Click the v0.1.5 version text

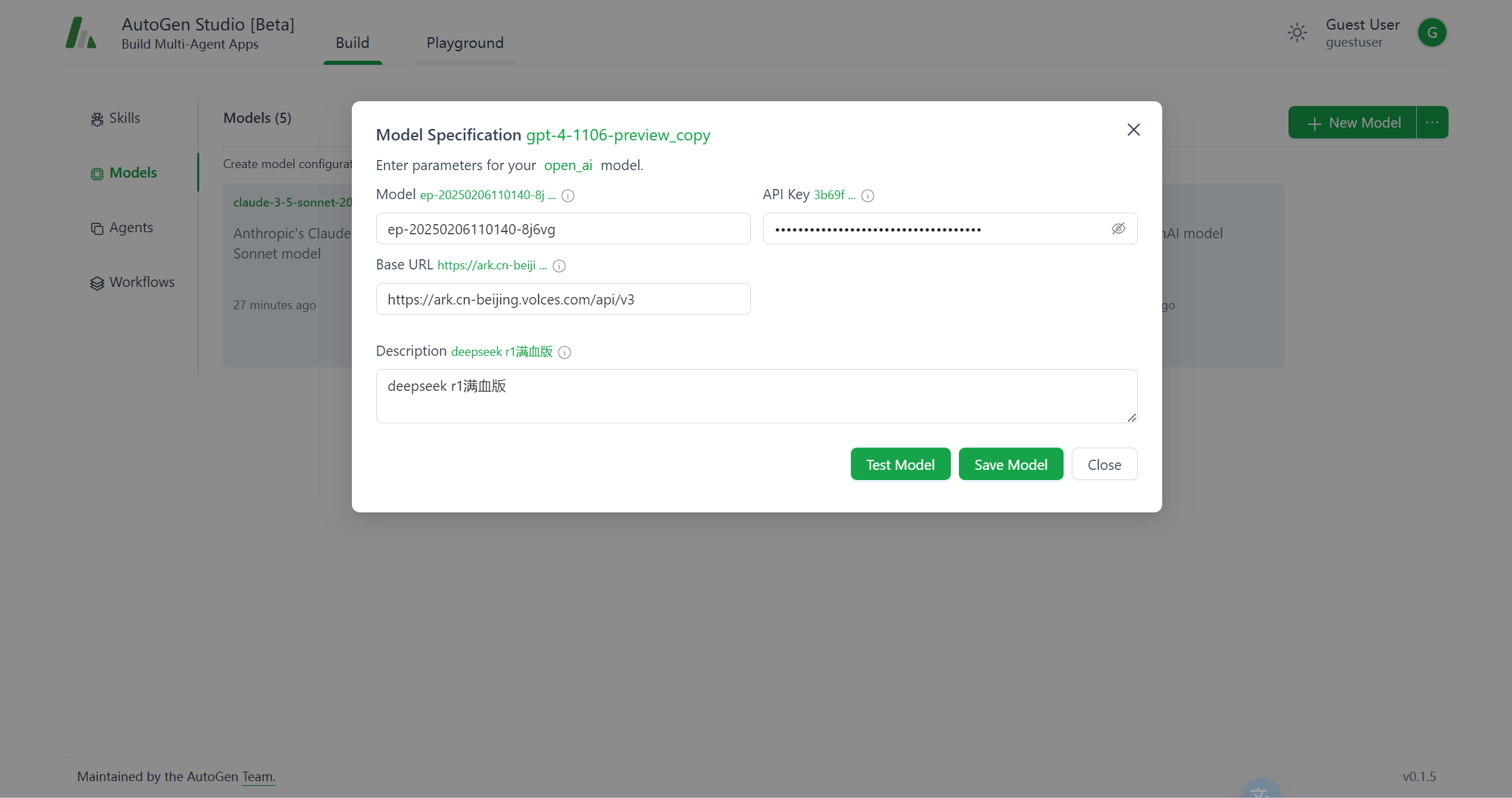point(1419,776)
